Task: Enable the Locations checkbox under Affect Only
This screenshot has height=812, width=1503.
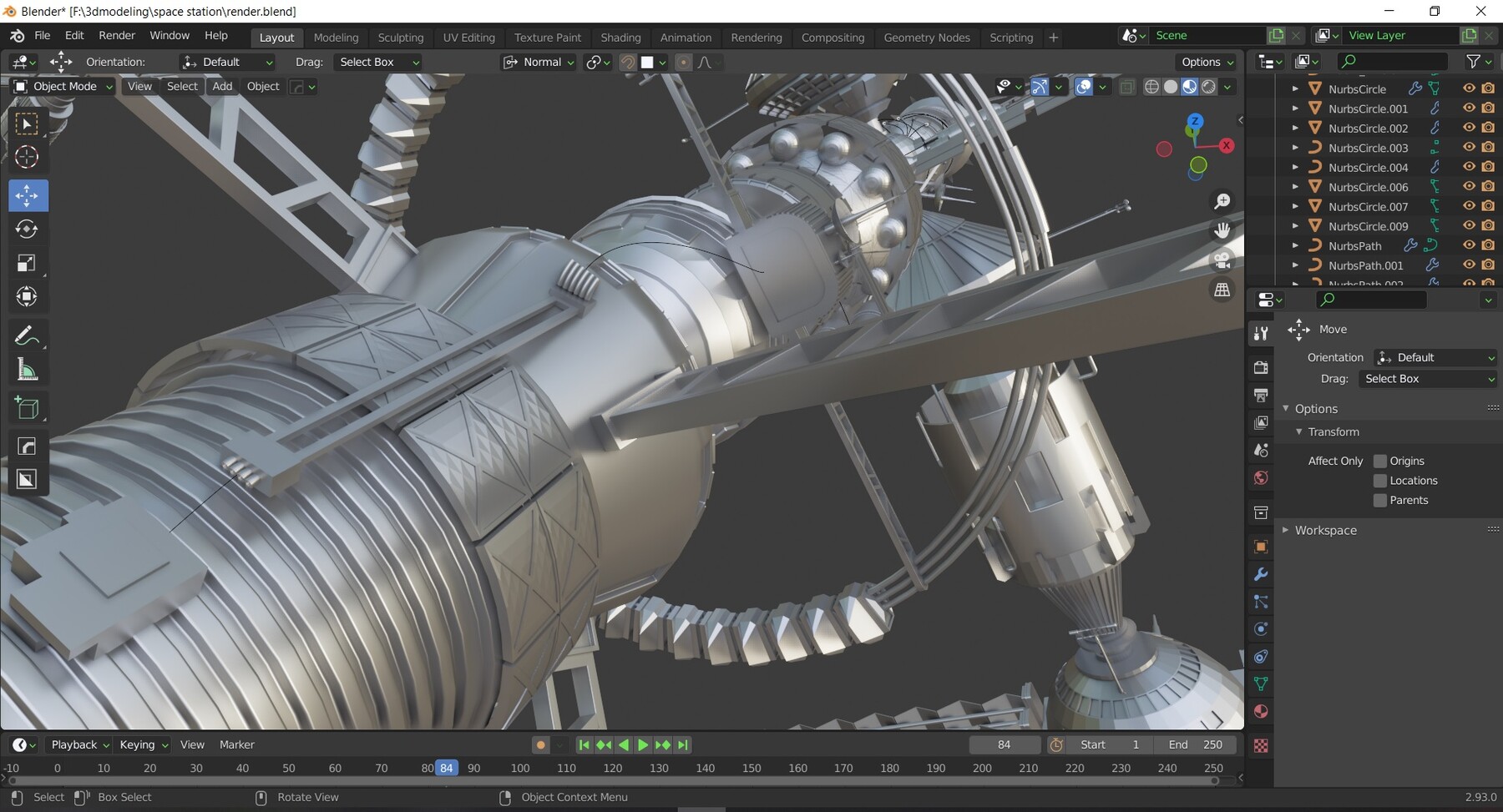Action: click(1380, 481)
